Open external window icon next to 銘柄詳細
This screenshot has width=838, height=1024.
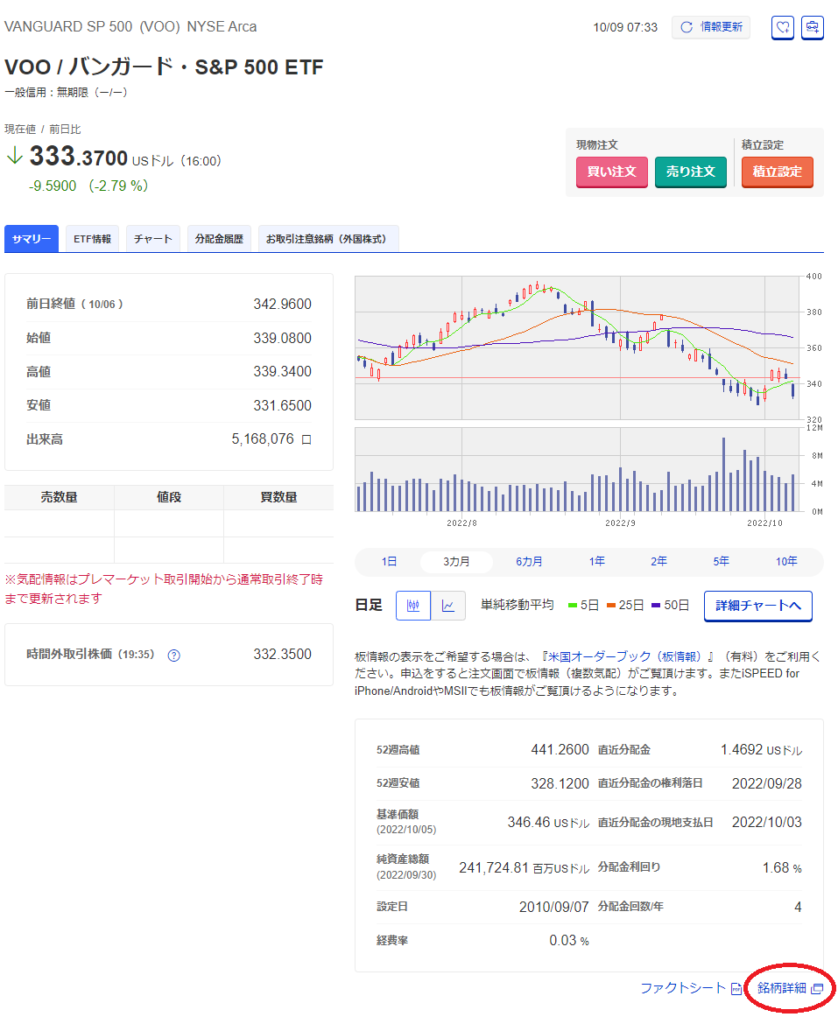(816, 989)
